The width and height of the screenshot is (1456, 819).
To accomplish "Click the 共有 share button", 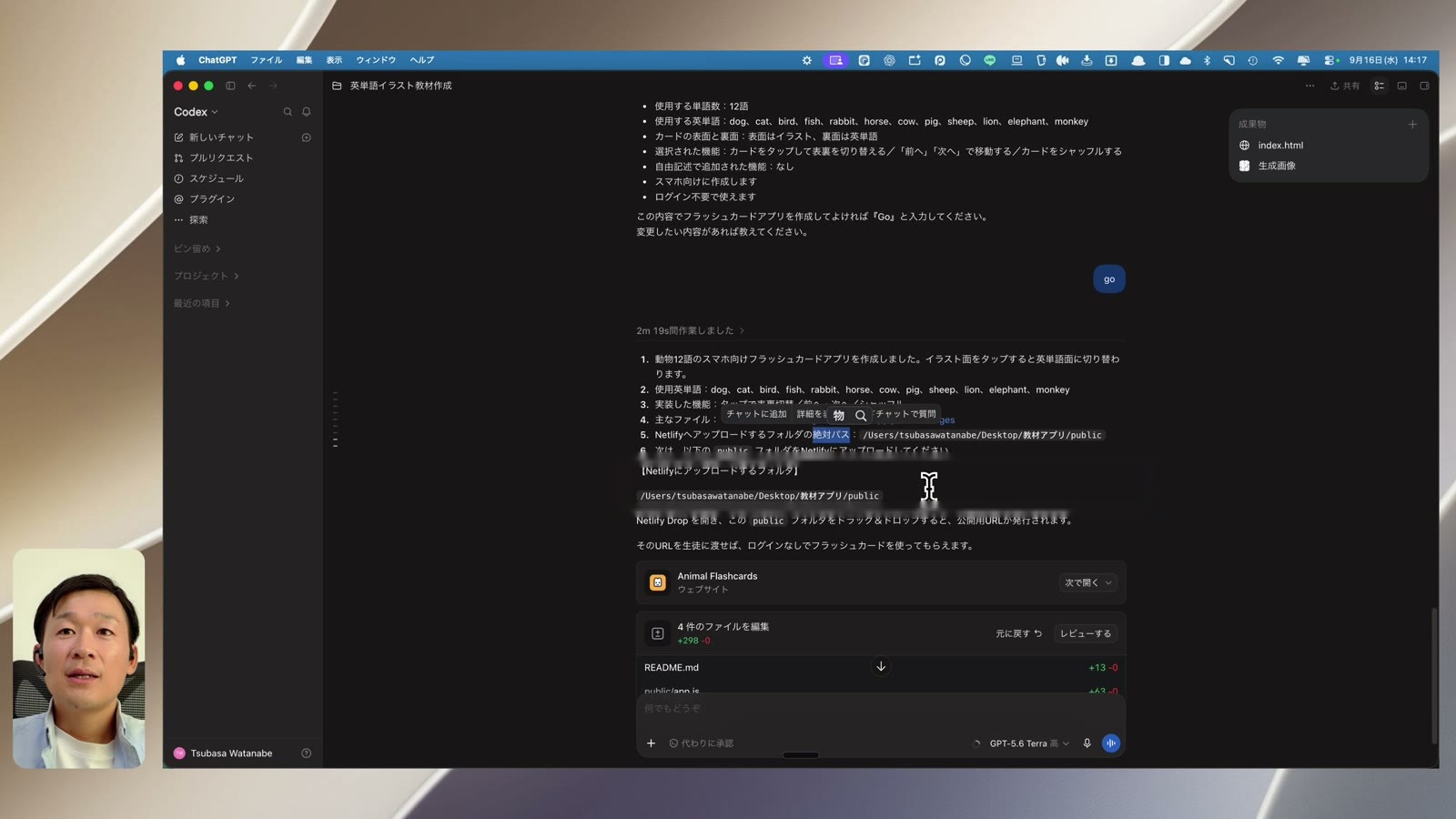I will [x=1345, y=86].
